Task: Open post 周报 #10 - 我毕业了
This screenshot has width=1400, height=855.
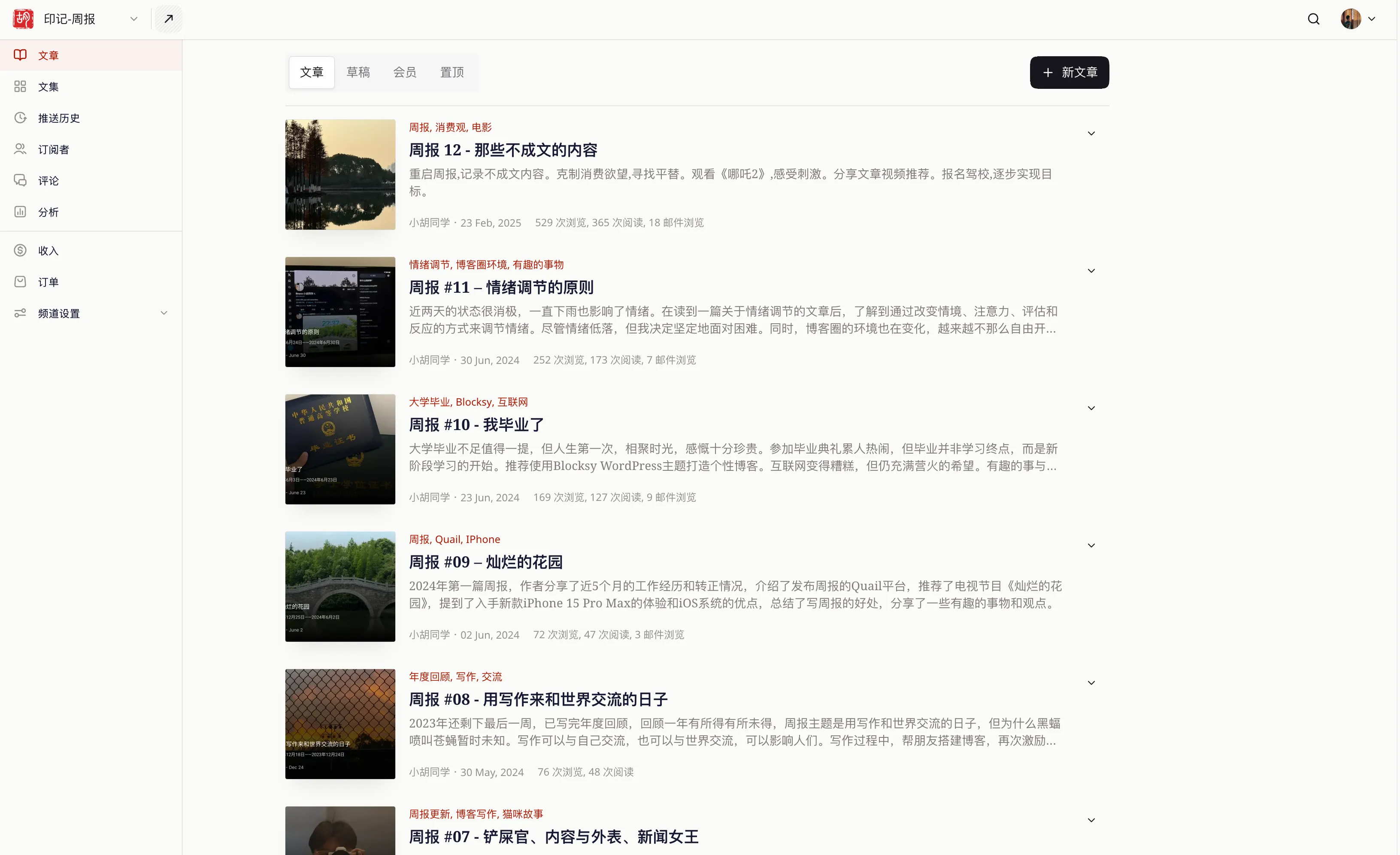Action: [x=476, y=425]
